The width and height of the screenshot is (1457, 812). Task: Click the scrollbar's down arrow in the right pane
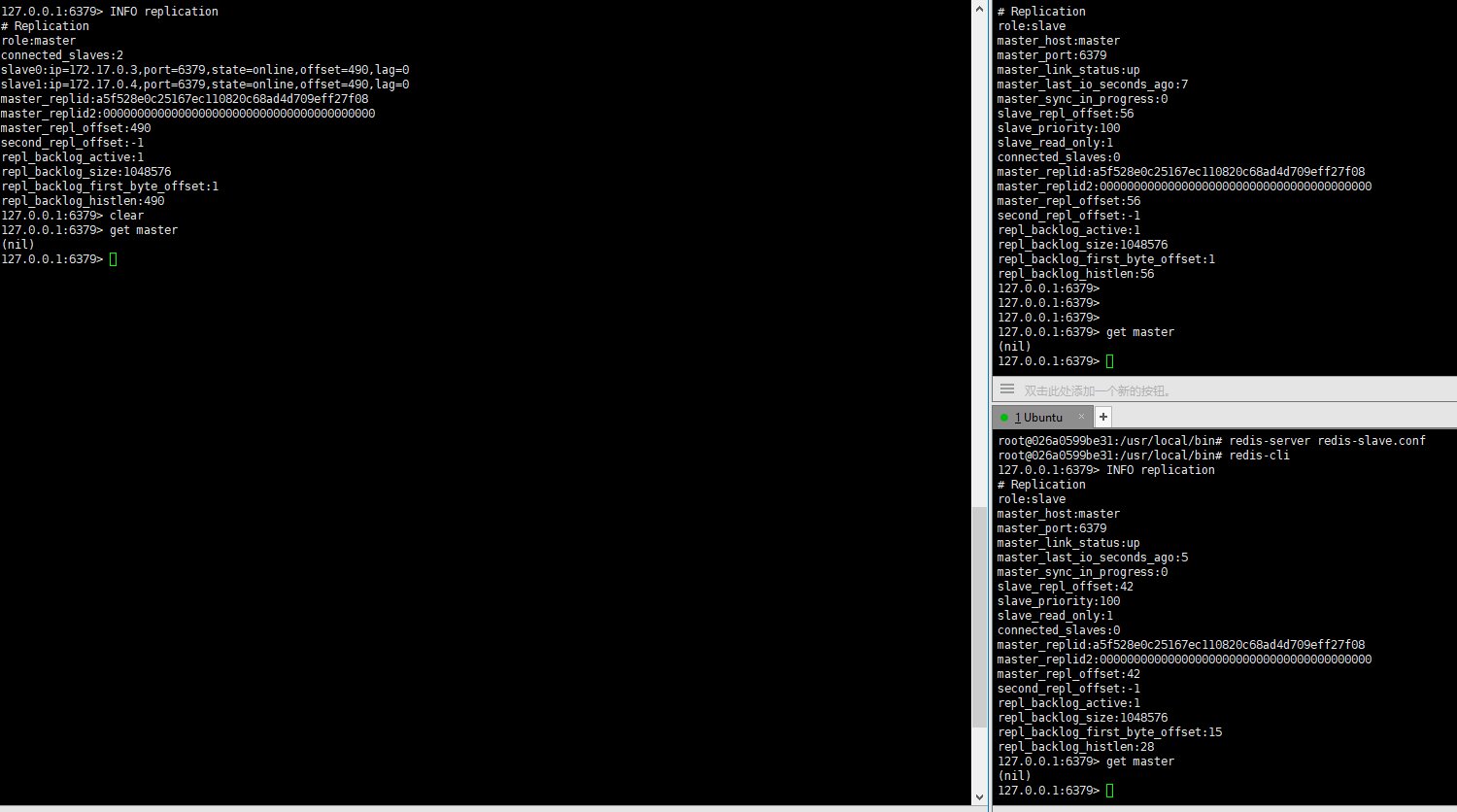pyautogui.click(x=979, y=795)
